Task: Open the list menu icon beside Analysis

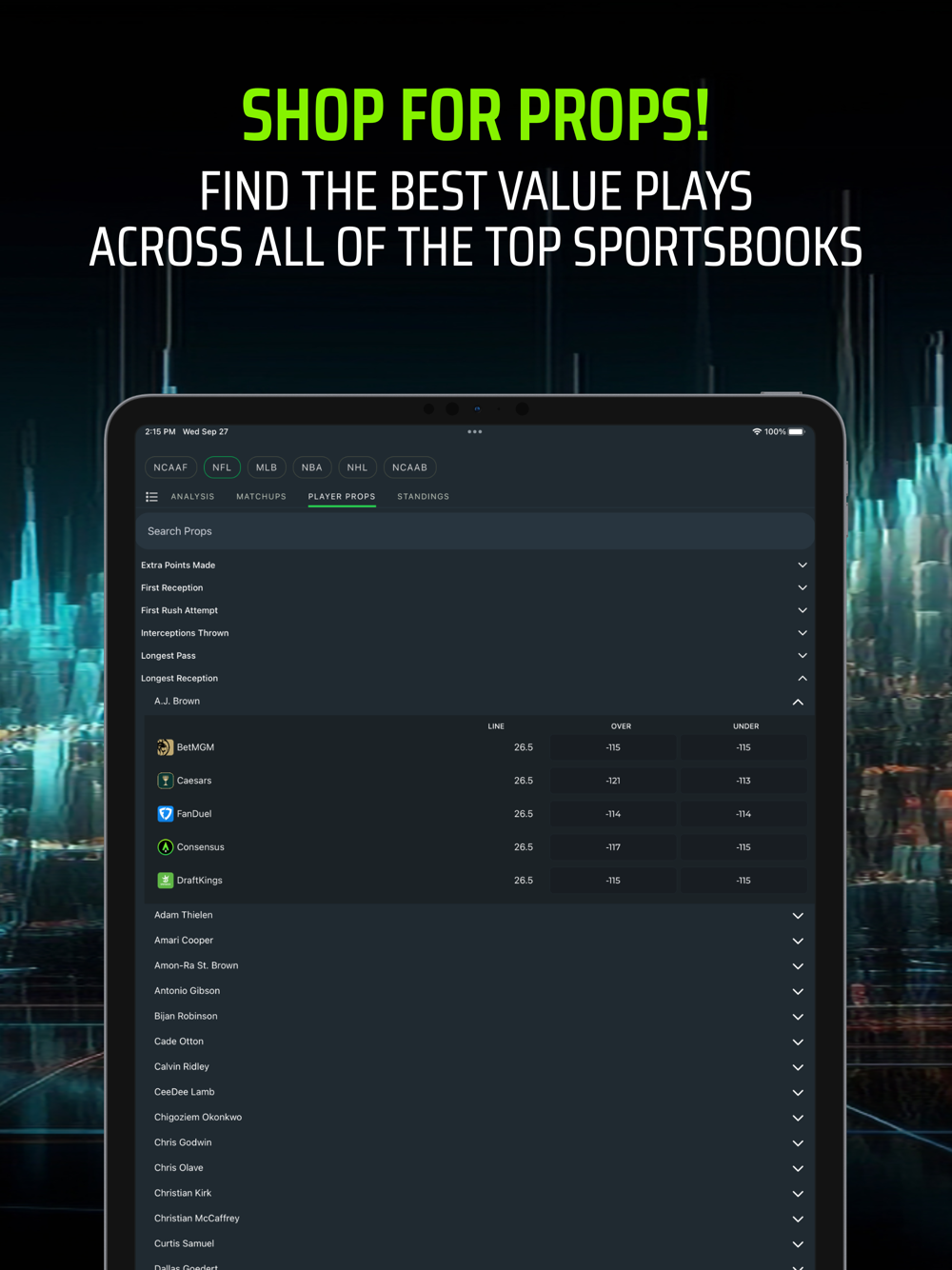Action: pos(151,497)
